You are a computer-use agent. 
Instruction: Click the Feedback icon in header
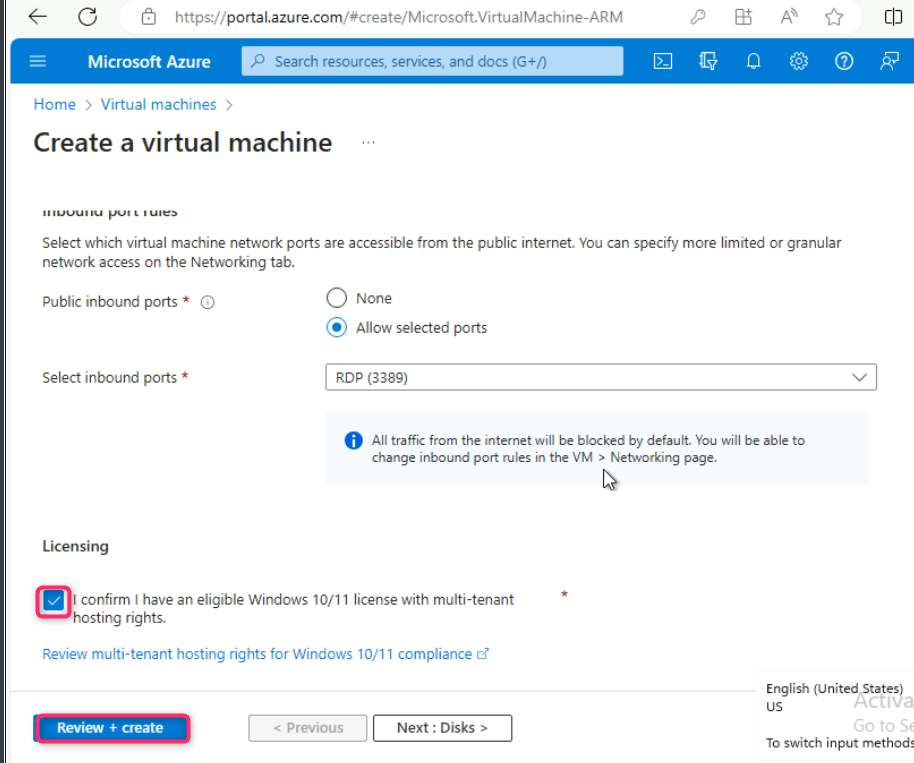pos(889,61)
